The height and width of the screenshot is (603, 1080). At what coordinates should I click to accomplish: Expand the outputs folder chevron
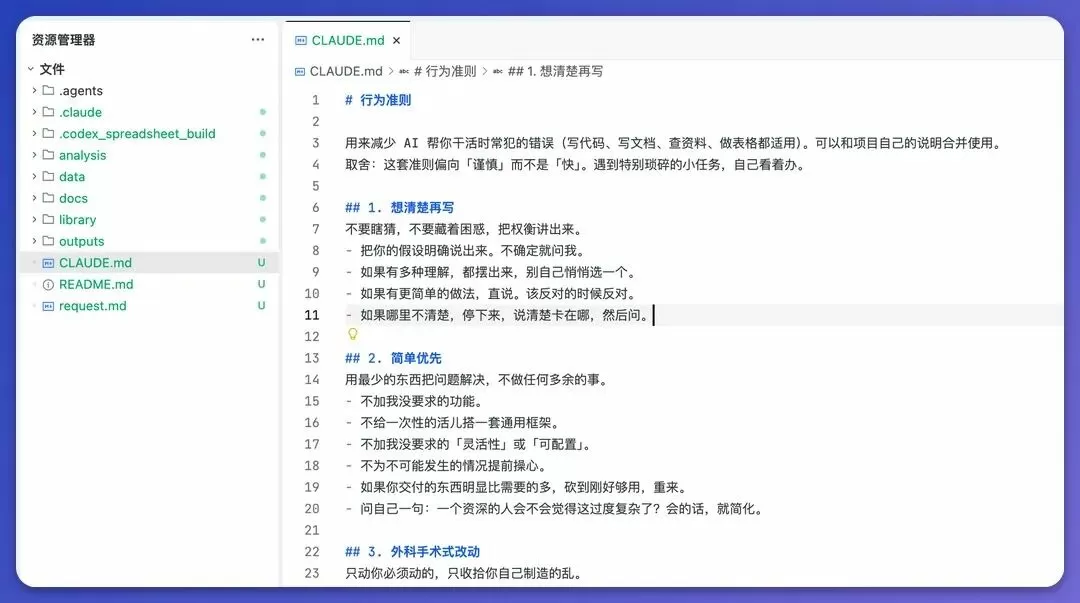pyautogui.click(x=34, y=241)
